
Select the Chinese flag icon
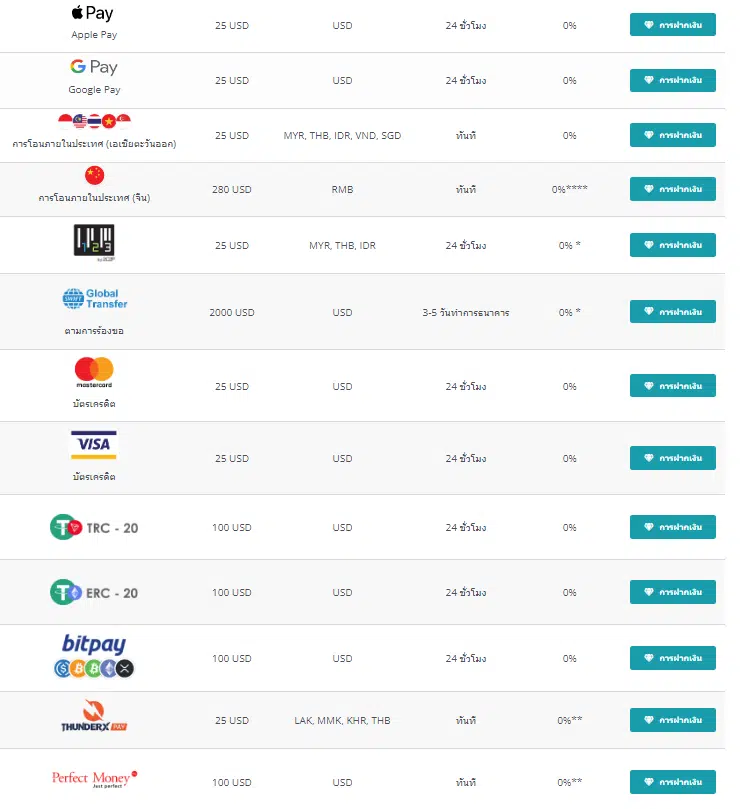pos(94,175)
